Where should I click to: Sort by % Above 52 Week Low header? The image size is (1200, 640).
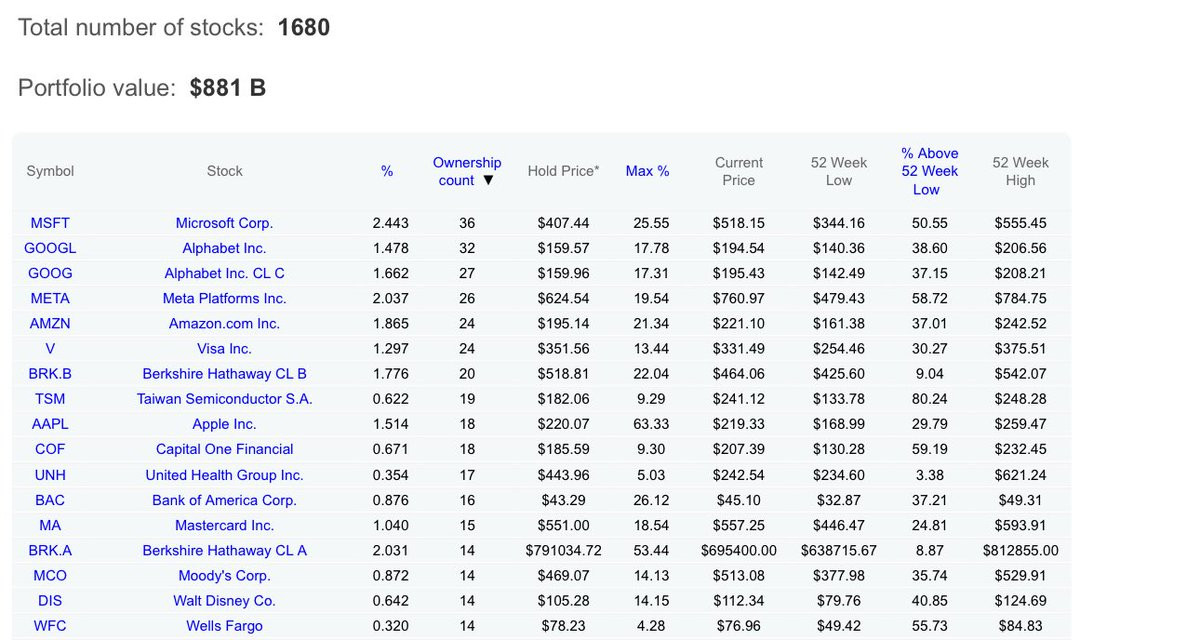click(x=929, y=171)
